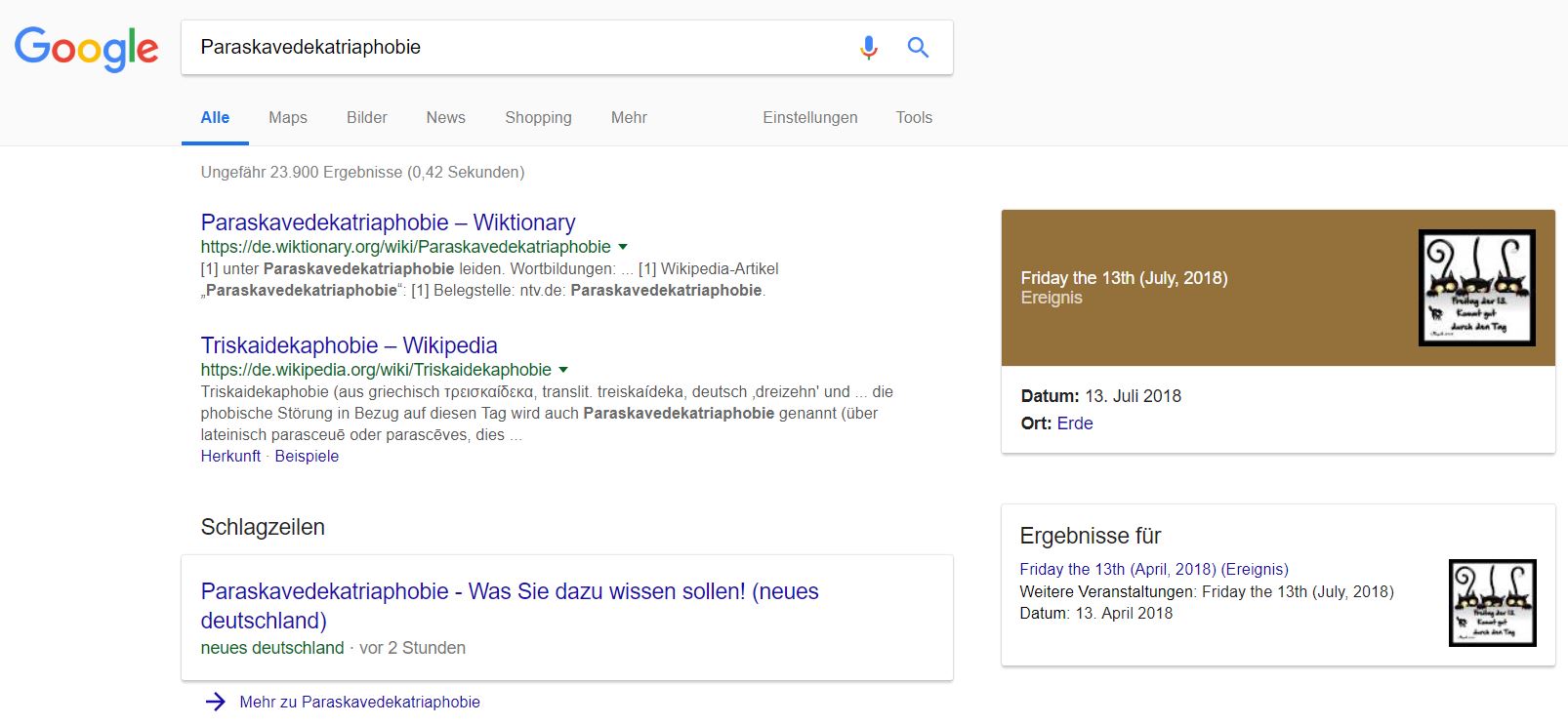Start voice search with microphone icon
1568x725 pixels.
tap(868, 47)
